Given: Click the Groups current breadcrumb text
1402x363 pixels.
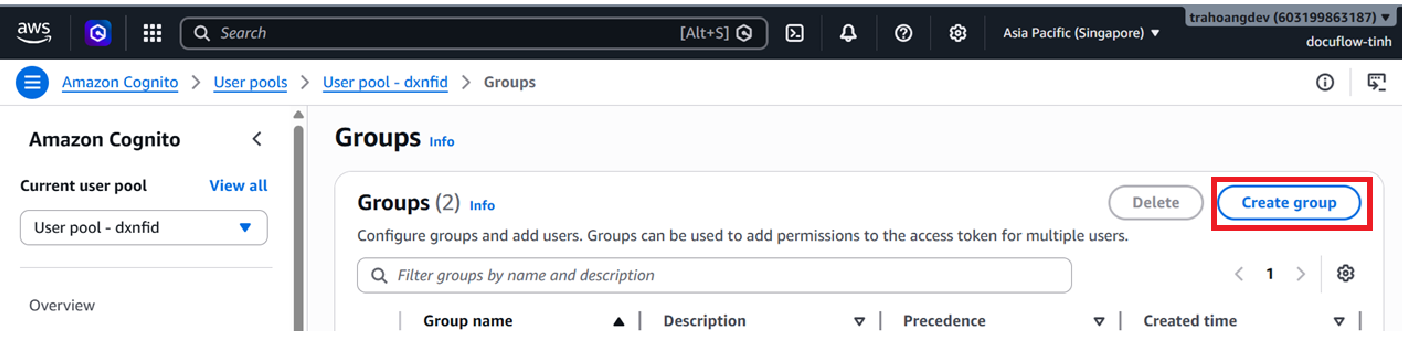Looking at the screenshot, I should coord(510,82).
